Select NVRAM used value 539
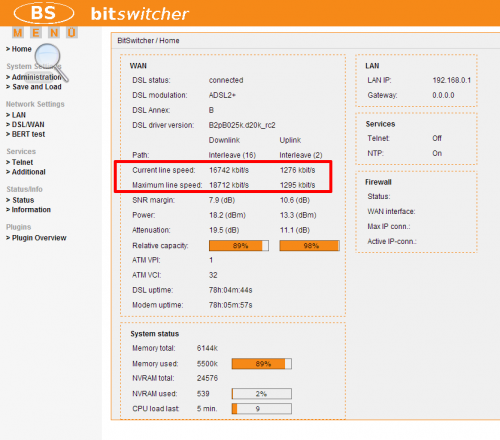 pyautogui.click(x=203, y=394)
